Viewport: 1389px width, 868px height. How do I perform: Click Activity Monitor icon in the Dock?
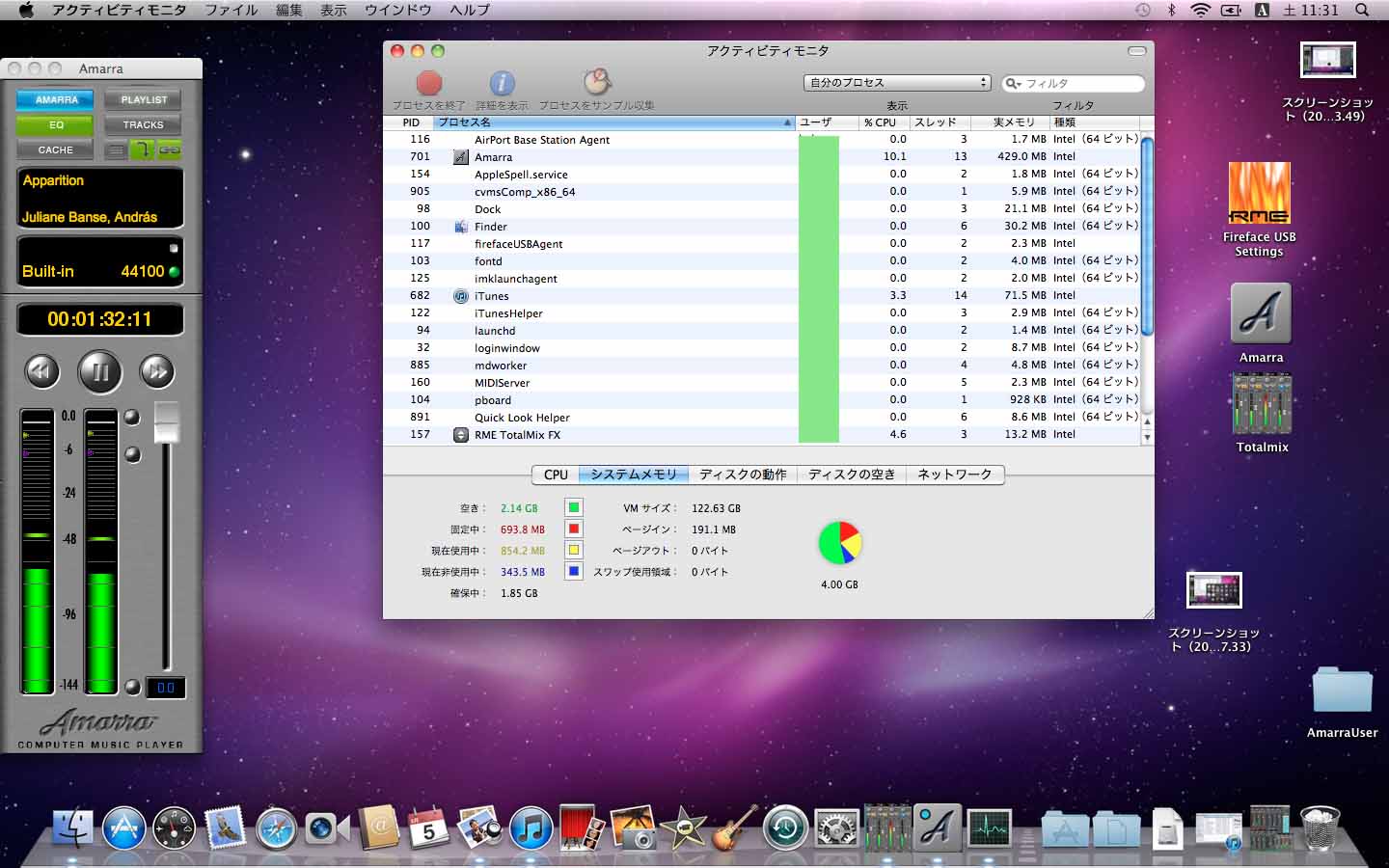pyautogui.click(x=989, y=827)
